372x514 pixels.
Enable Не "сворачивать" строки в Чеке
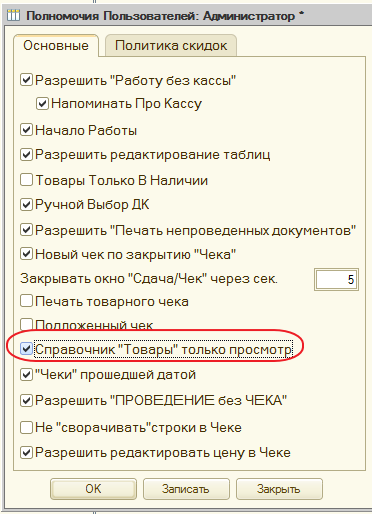coord(26,427)
